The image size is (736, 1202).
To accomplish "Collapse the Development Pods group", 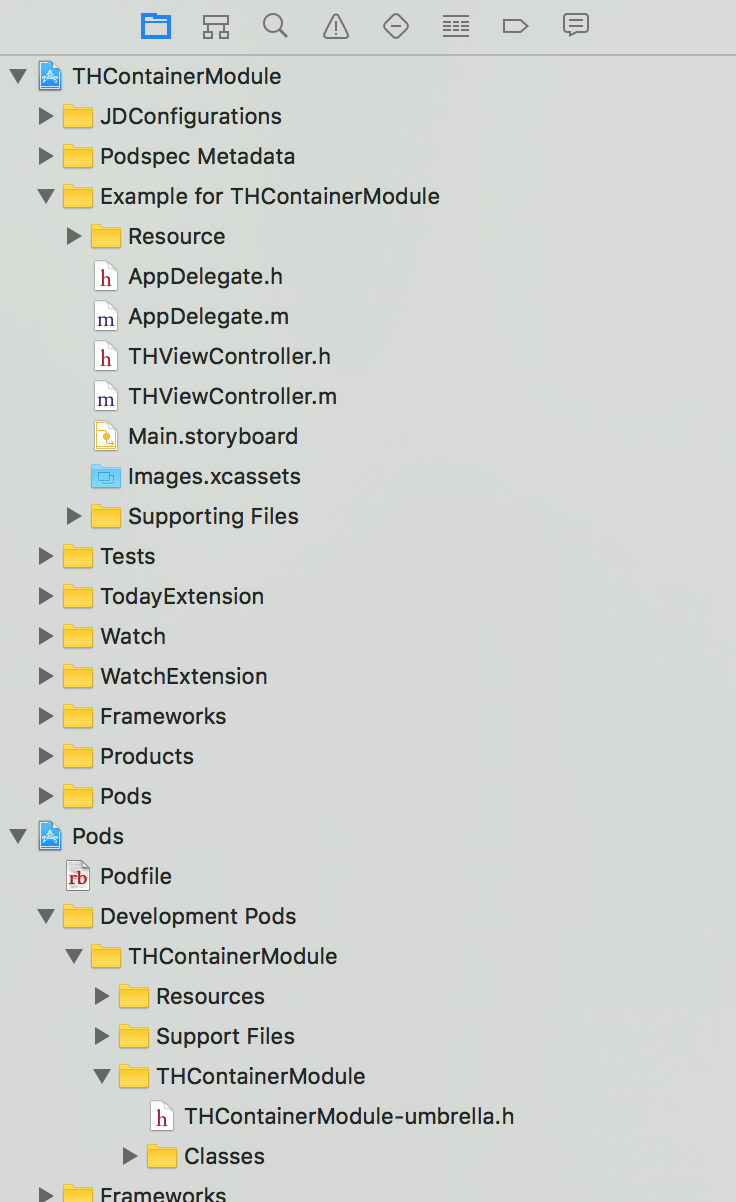I will click(45, 916).
